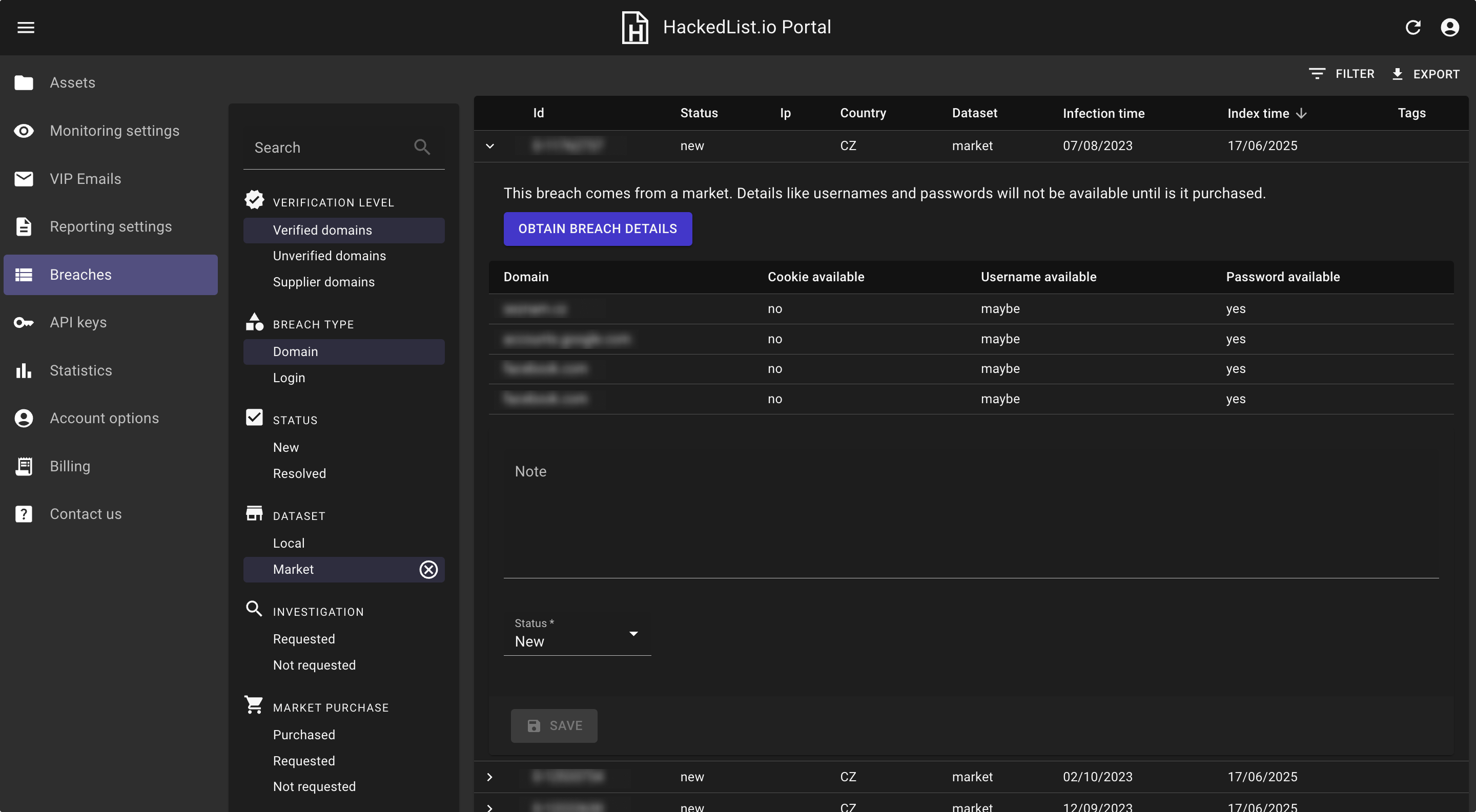
Task: Open Billing from the sidebar
Action: point(70,466)
